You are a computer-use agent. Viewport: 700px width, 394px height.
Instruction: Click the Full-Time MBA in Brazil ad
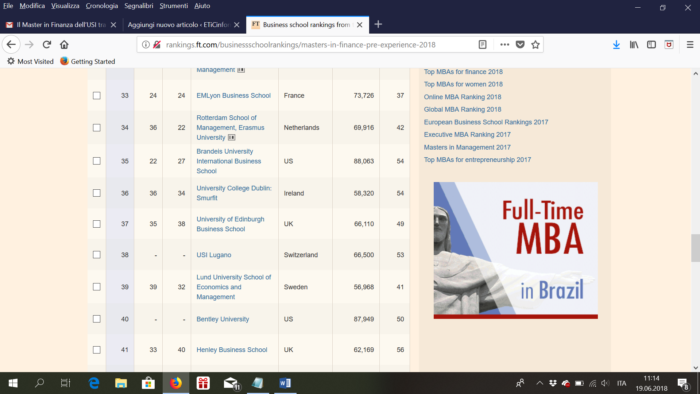(516, 250)
